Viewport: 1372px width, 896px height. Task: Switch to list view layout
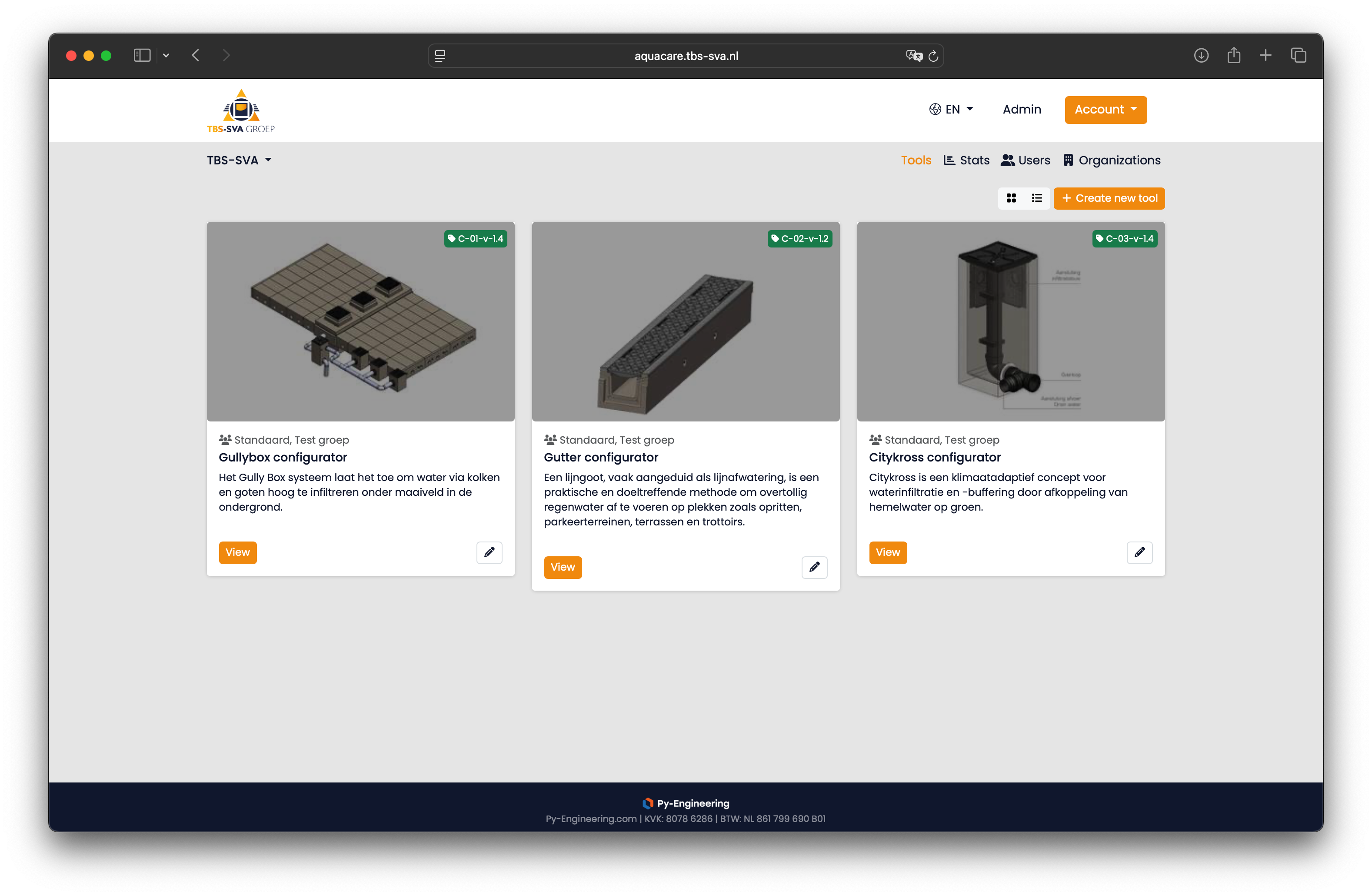pos(1036,198)
